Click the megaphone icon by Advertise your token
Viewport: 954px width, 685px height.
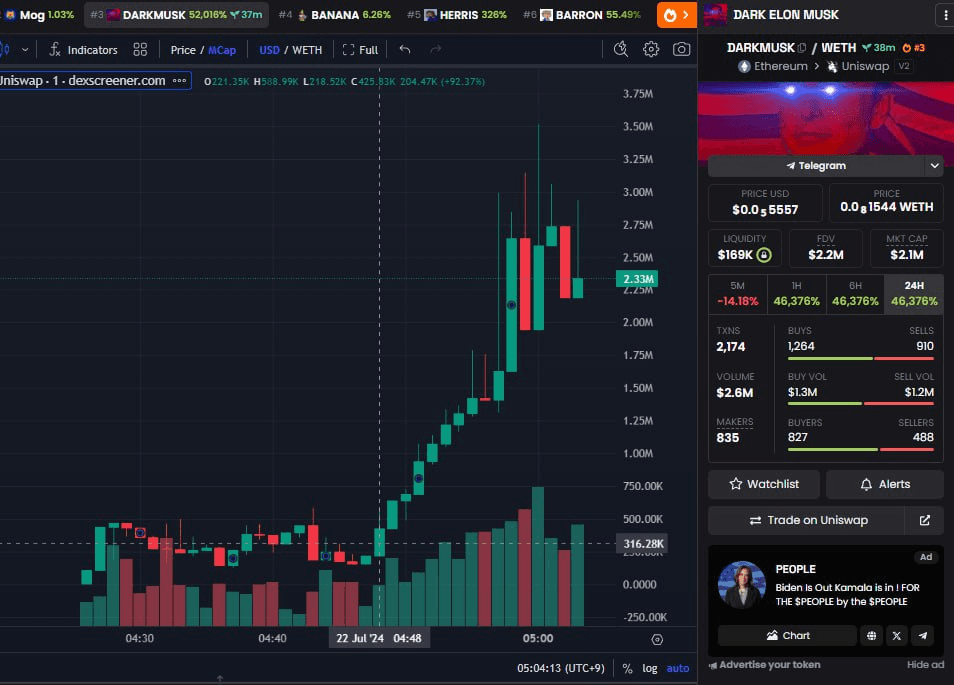click(713, 666)
